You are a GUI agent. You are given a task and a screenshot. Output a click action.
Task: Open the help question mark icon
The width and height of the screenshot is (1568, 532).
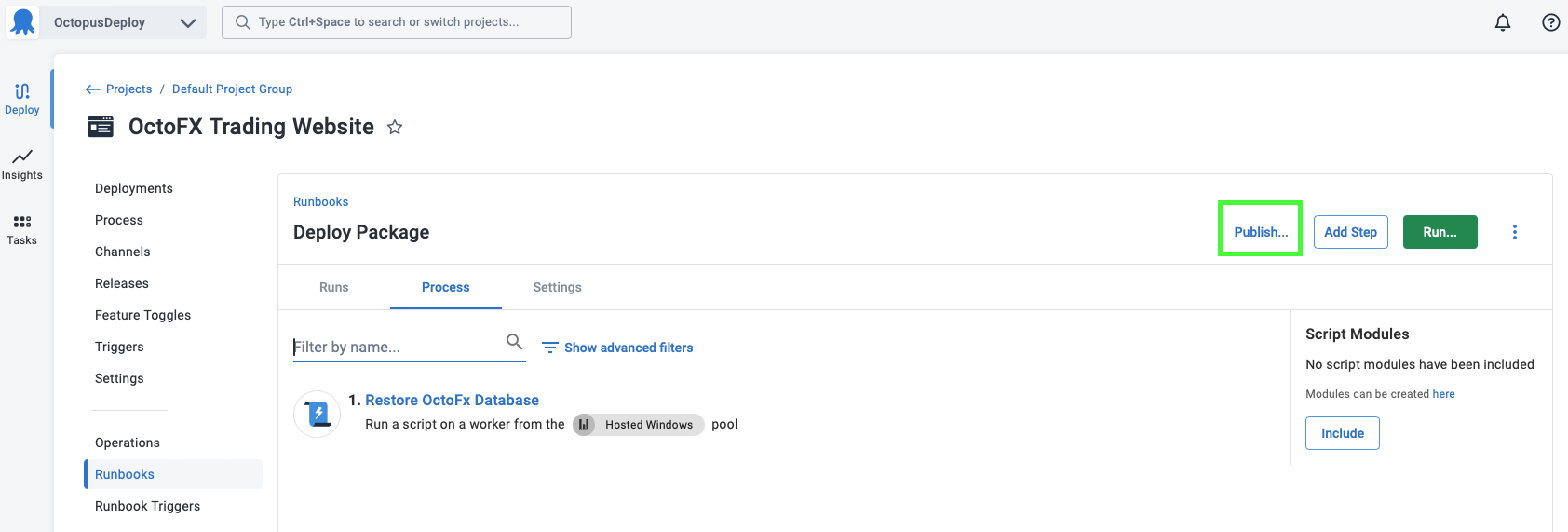[x=1551, y=22]
